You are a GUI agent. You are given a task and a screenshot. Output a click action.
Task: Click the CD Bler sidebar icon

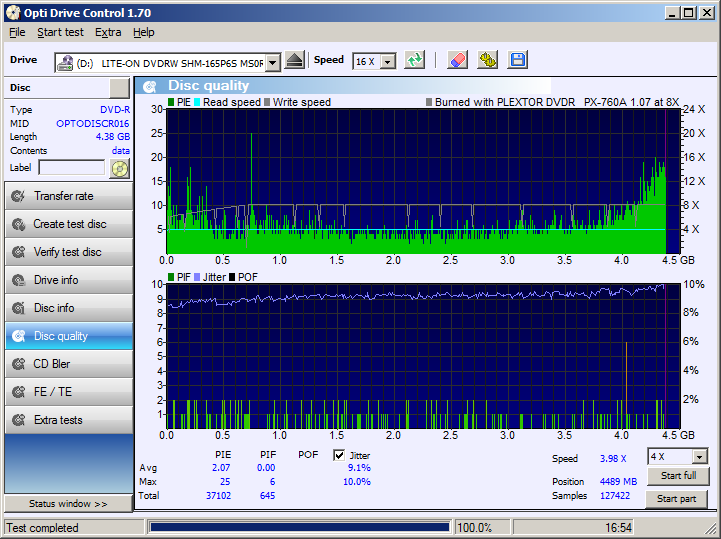coord(18,364)
